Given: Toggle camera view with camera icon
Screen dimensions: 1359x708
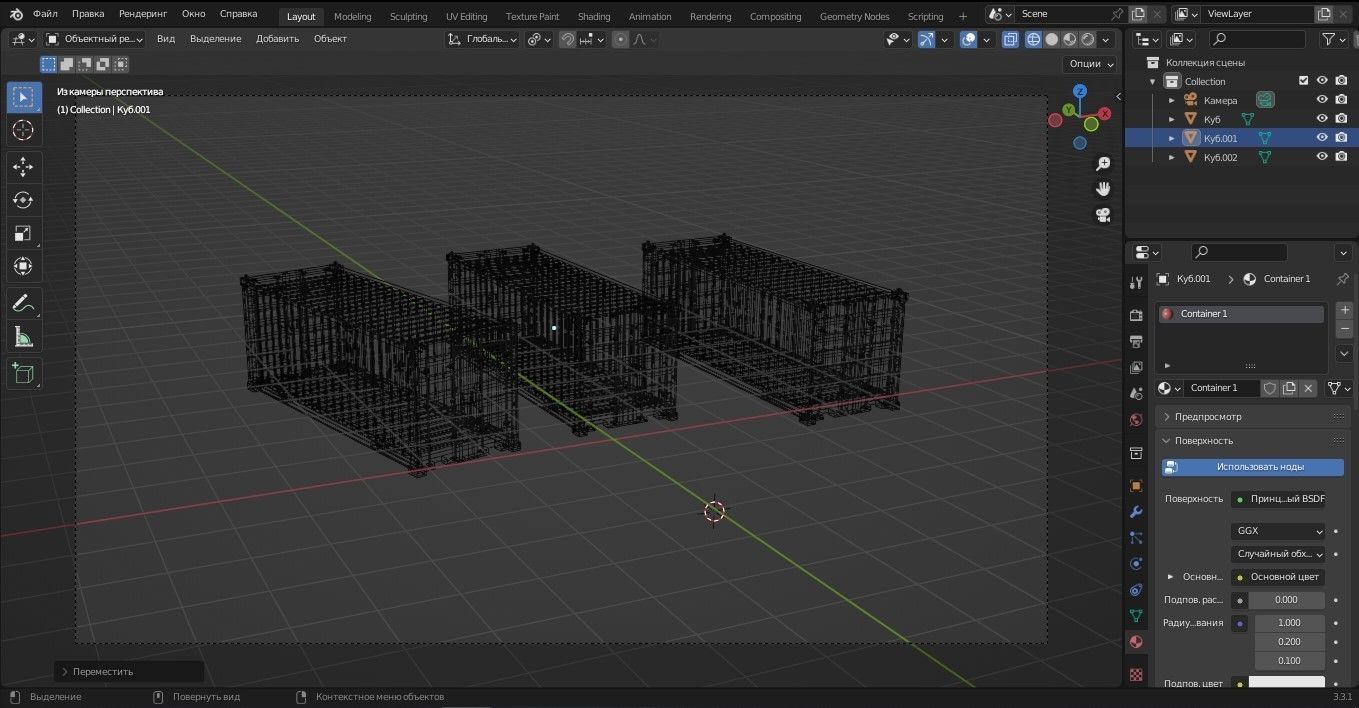Looking at the screenshot, I should point(1103,214).
